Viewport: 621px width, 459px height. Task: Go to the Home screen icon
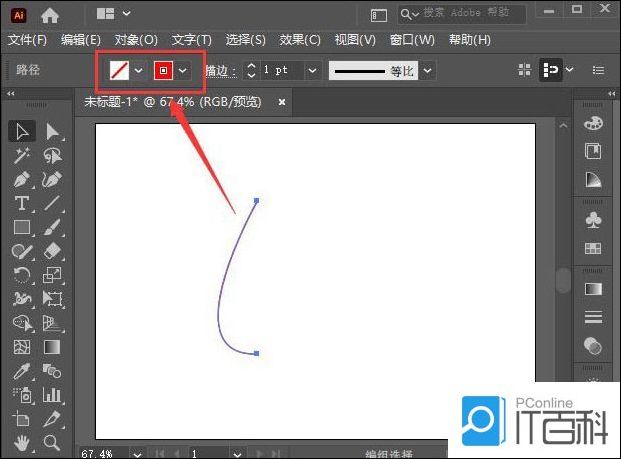click(50, 15)
